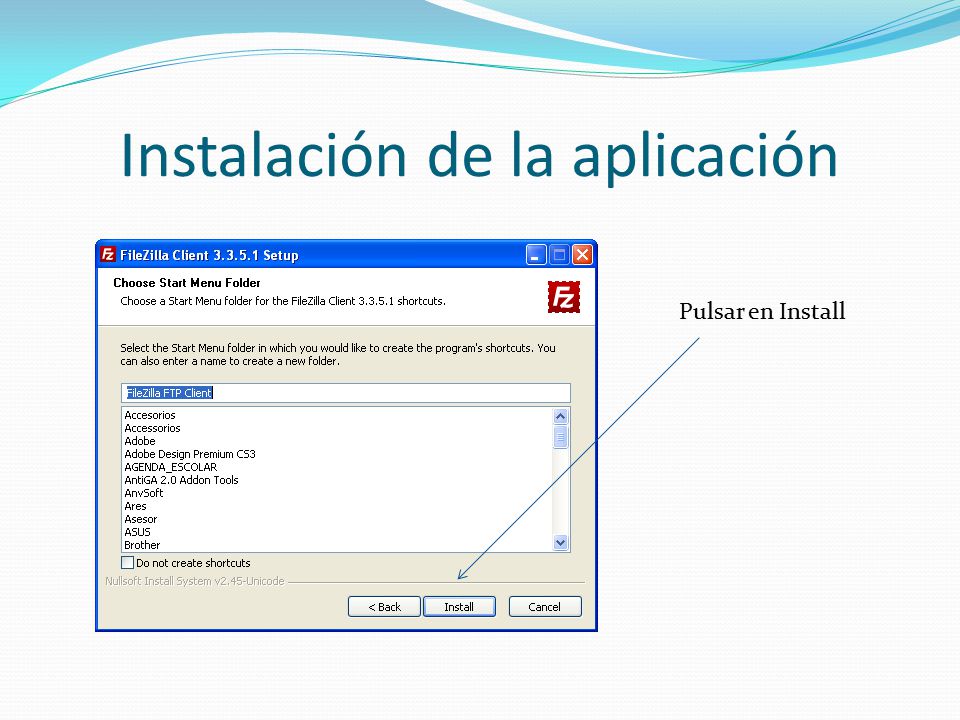Viewport: 960px width, 720px height.
Task: Click the FileZilla logo in header
Action: 563,297
